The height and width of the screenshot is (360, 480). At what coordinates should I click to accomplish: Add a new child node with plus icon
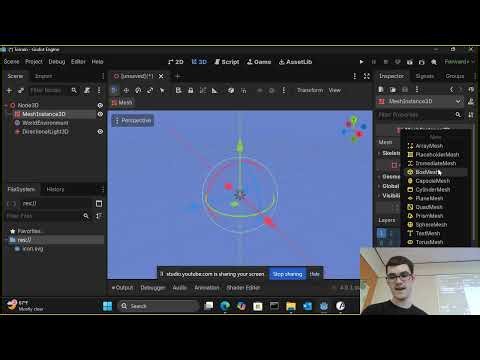9,90
